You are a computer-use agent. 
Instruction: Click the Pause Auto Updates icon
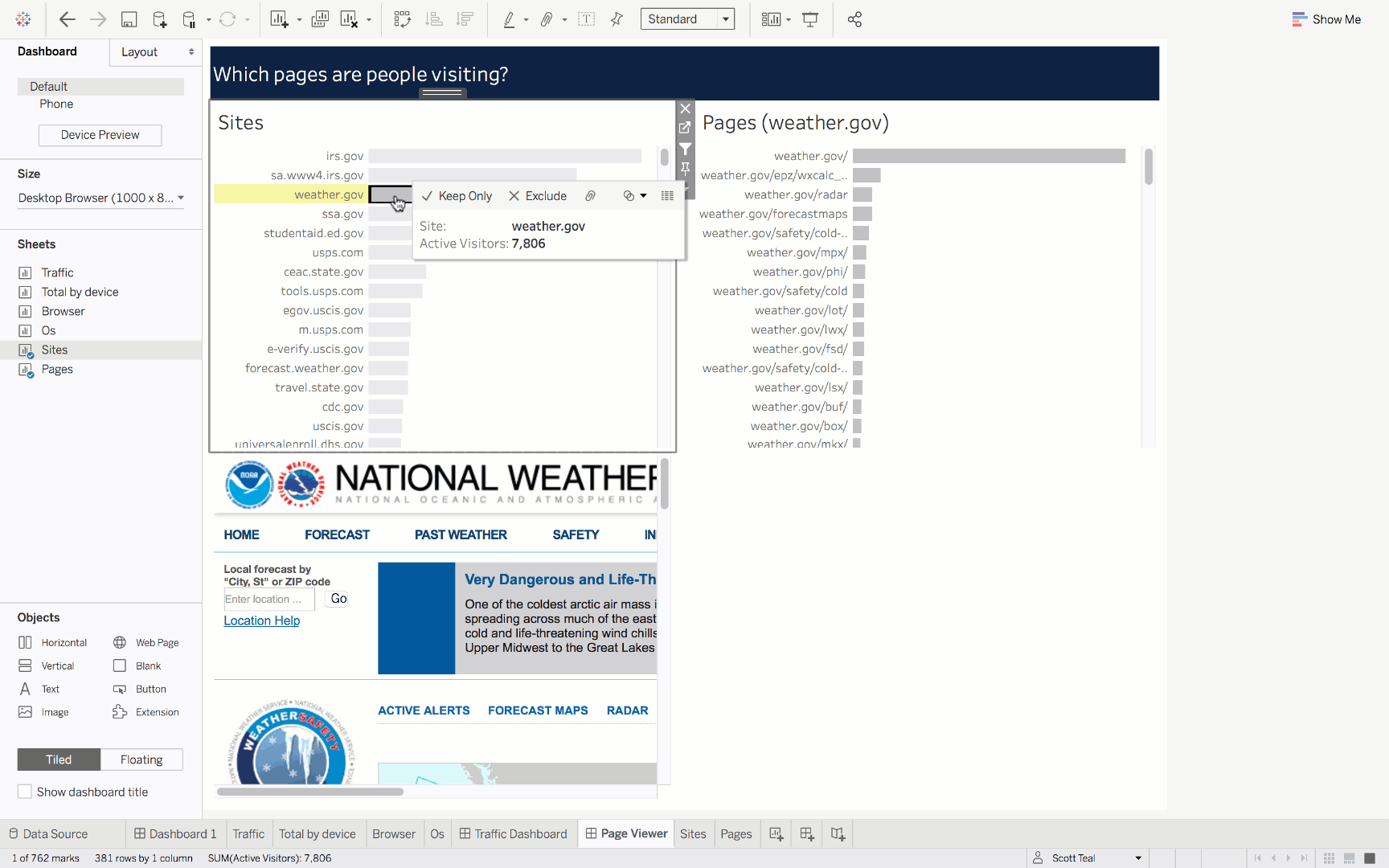tap(189, 19)
